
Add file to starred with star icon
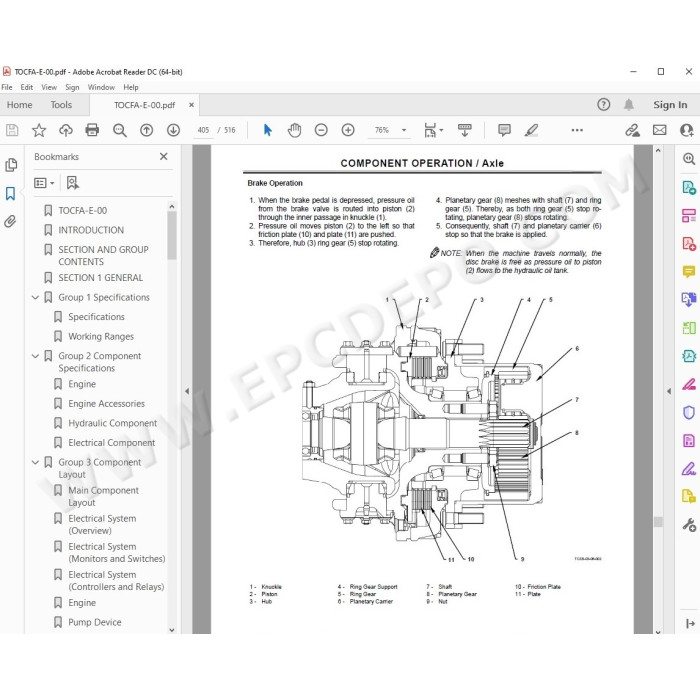[x=39, y=130]
